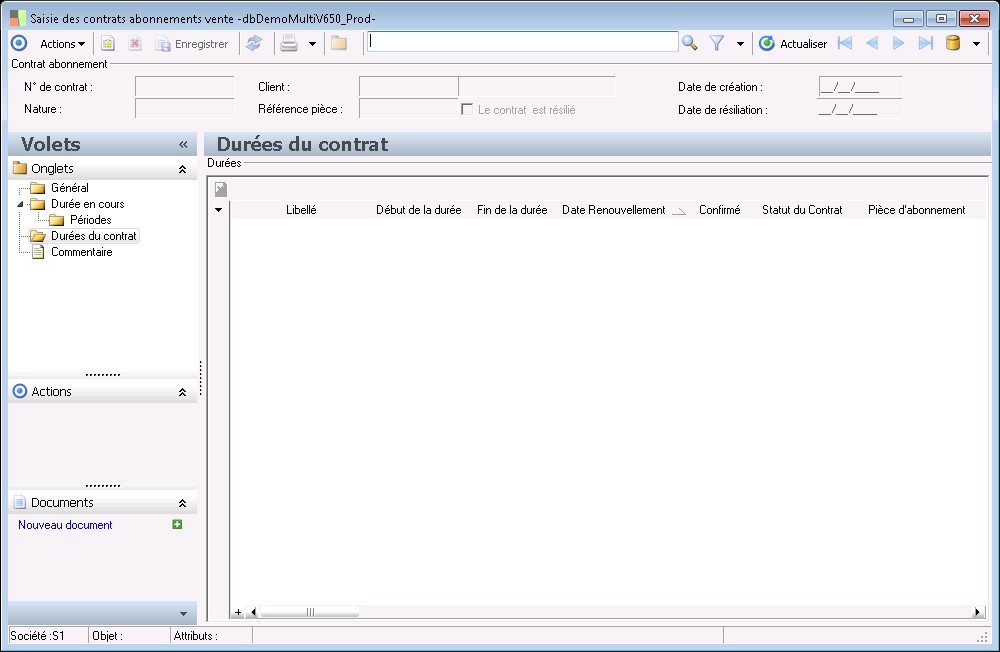Screen dimensions: 1000x652
Task: Toggle Le contrat est résilié checkbox
Action: pyautogui.click(x=467, y=109)
